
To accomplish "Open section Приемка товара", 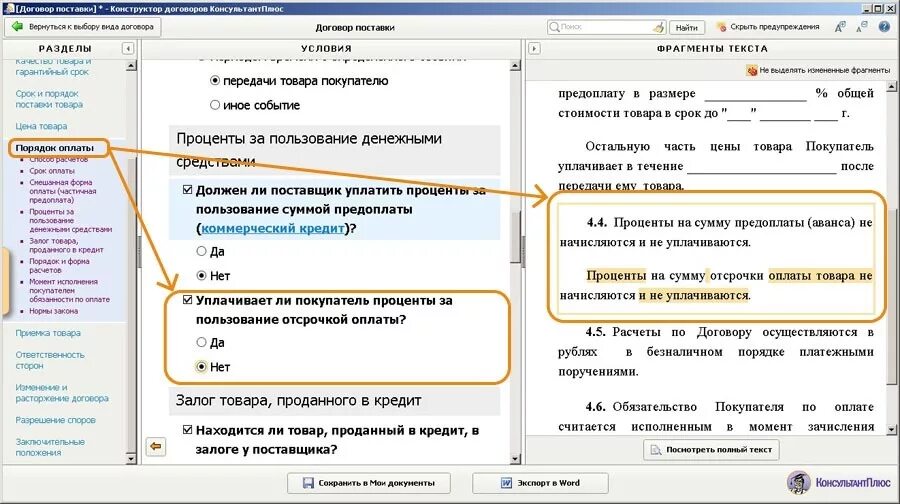I will pyautogui.click(x=48, y=333).
